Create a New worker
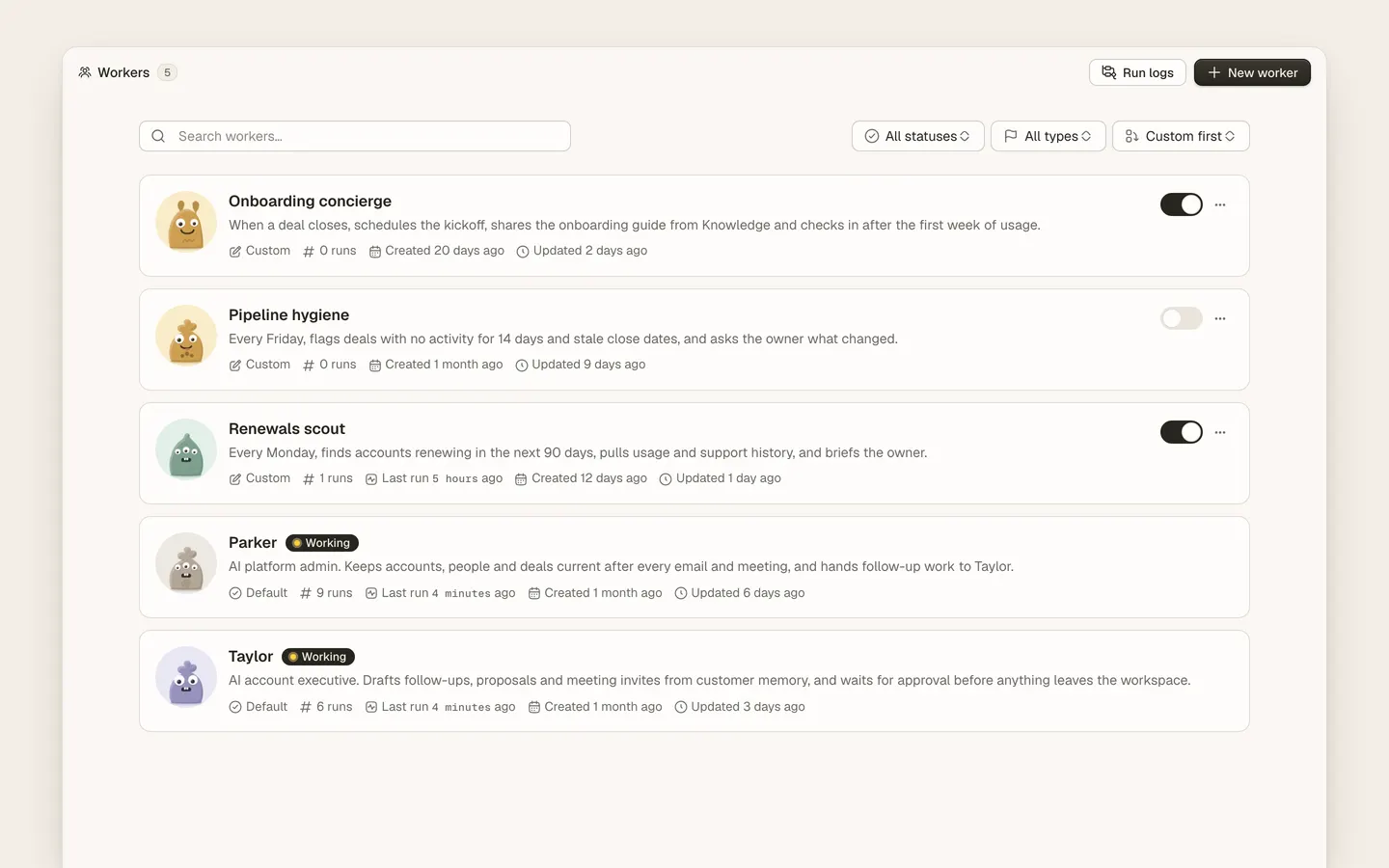 point(1252,72)
